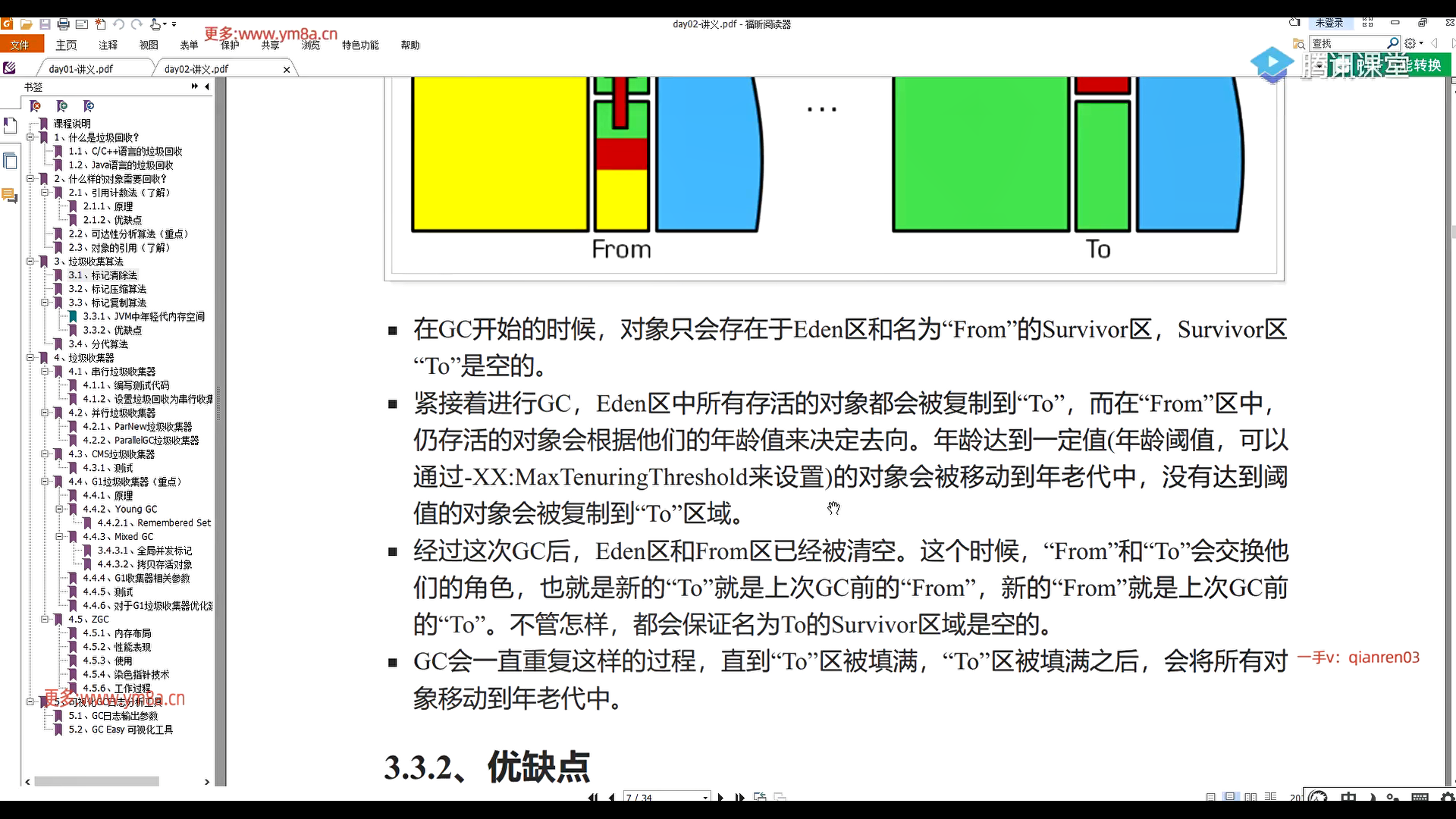Close the day02-讲义.pdf tab
The image size is (1456, 819).
(x=287, y=70)
